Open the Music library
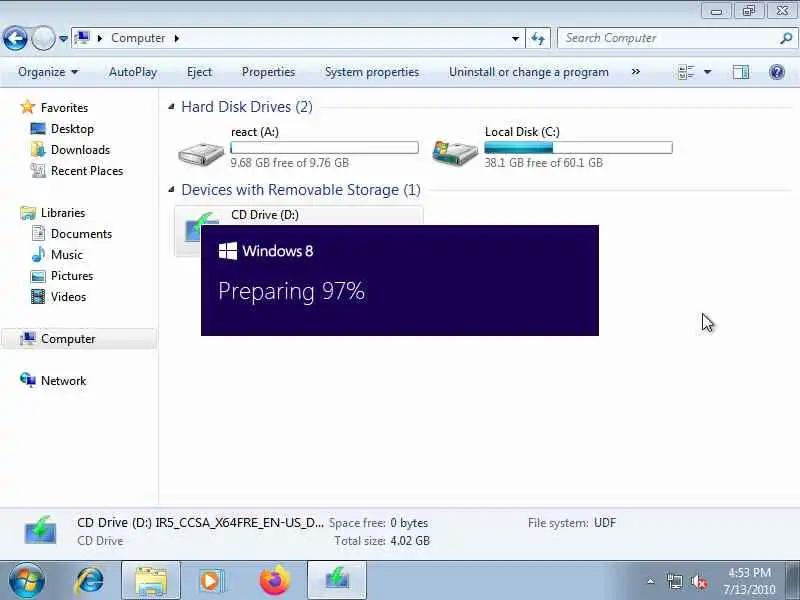The image size is (800, 600). (x=67, y=255)
